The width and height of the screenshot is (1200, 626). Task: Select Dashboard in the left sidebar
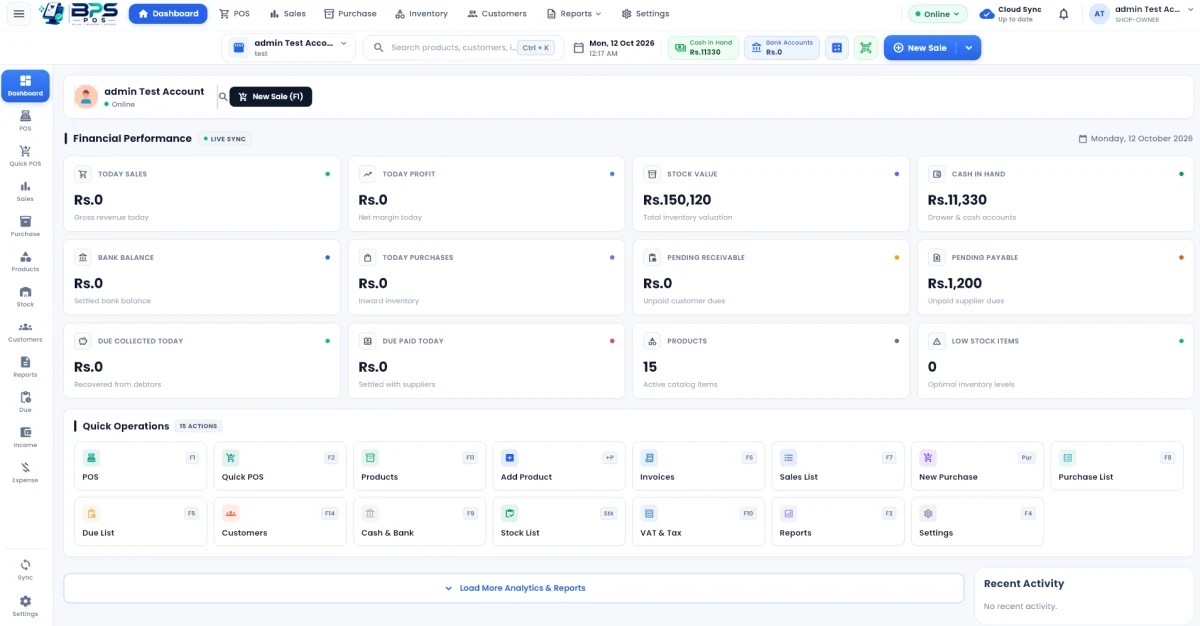coord(25,86)
